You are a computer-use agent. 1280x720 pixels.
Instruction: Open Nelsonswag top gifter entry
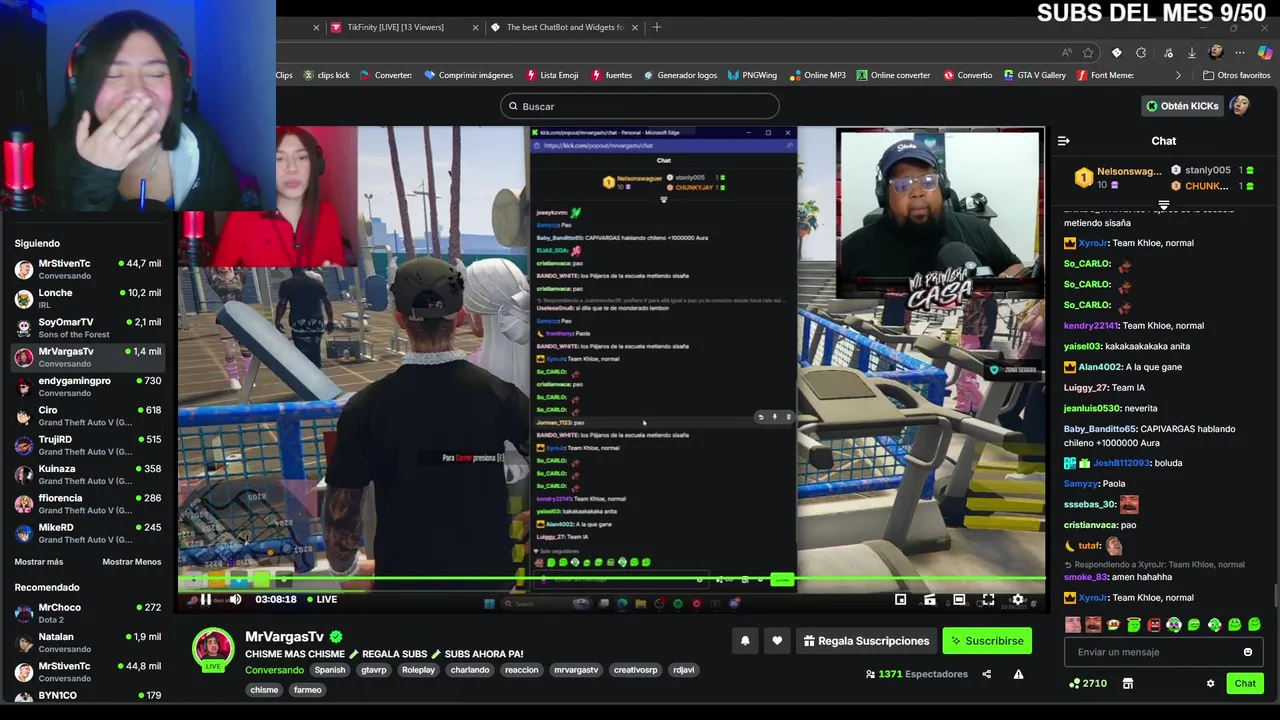[x=1119, y=177]
